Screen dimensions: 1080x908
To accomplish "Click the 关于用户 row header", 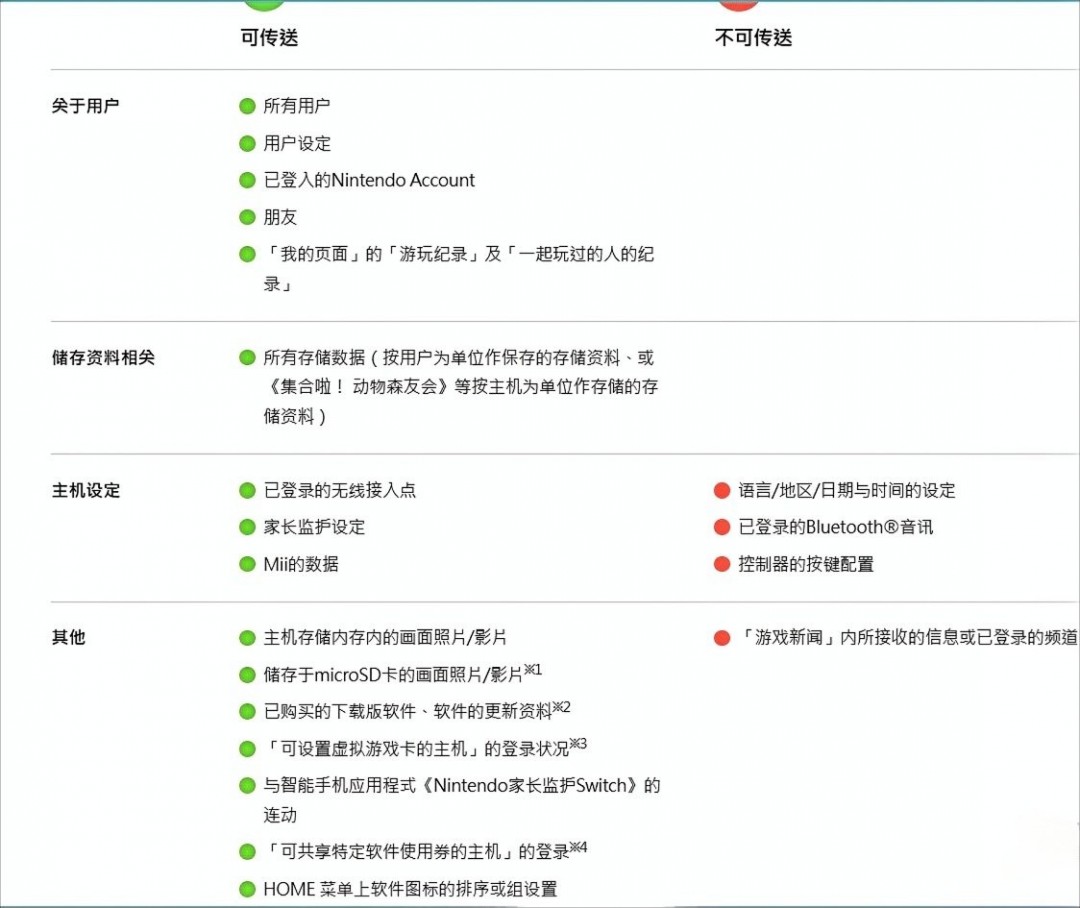I will pos(85,106).
